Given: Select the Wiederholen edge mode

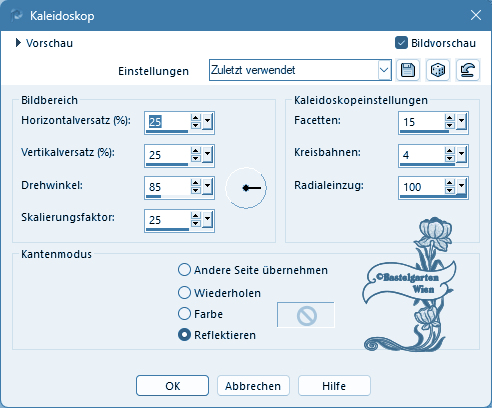Looking at the screenshot, I should point(184,293).
